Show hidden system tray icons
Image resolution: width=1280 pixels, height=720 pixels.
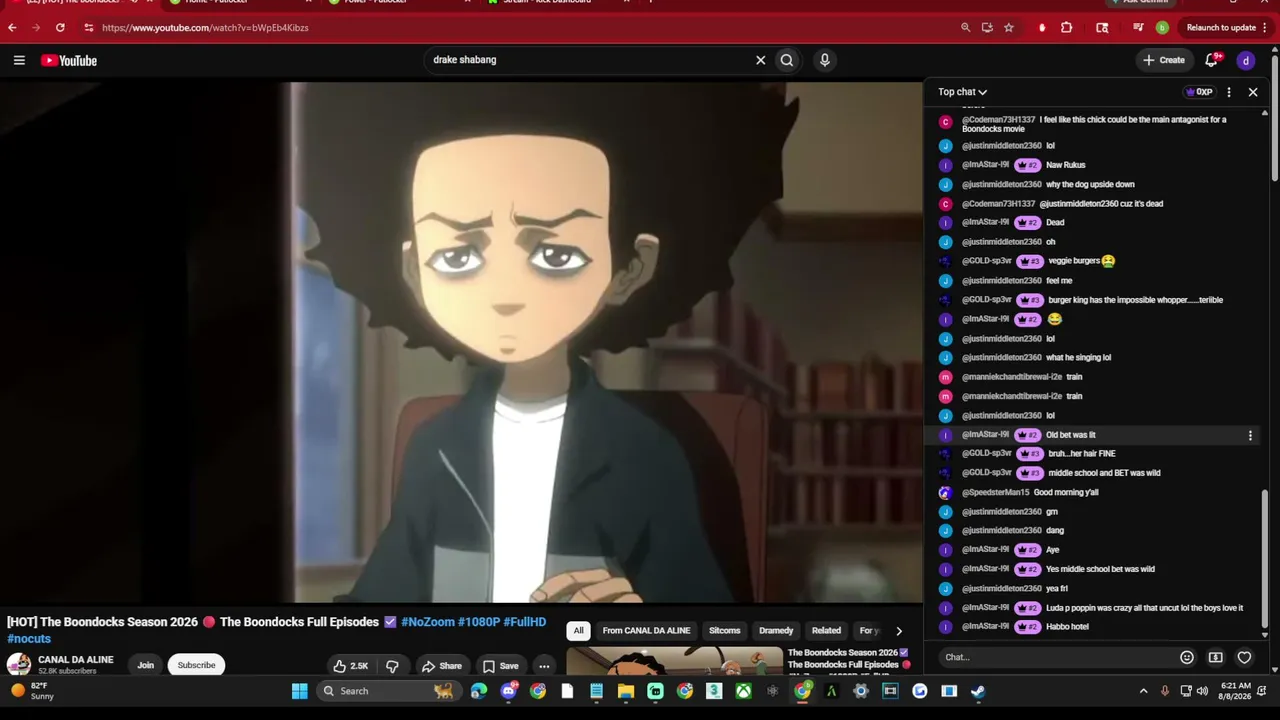click(x=1143, y=691)
